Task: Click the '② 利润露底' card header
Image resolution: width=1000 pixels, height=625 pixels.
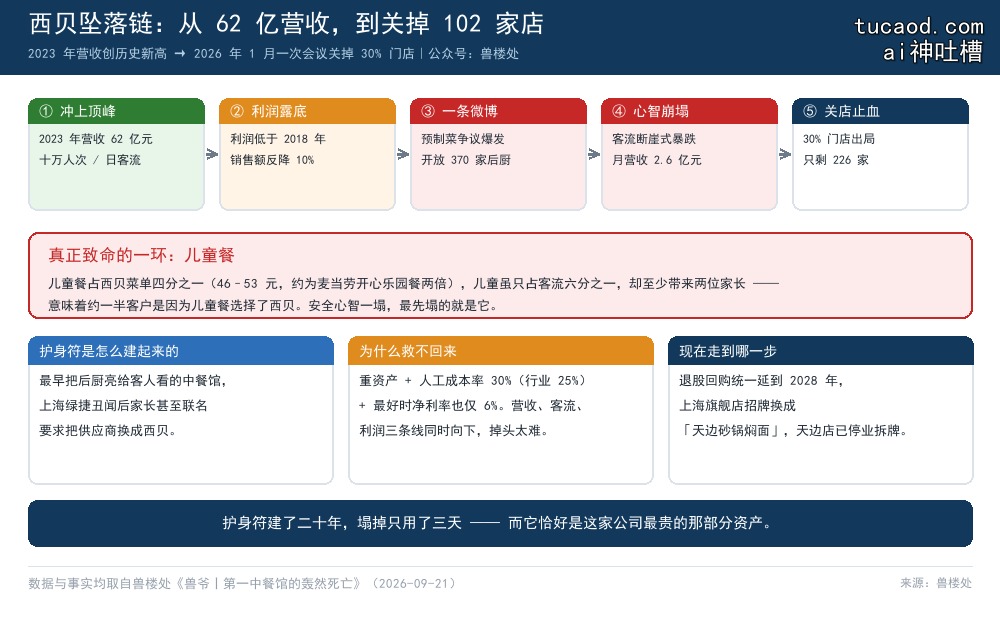Action: [x=307, y=111]
